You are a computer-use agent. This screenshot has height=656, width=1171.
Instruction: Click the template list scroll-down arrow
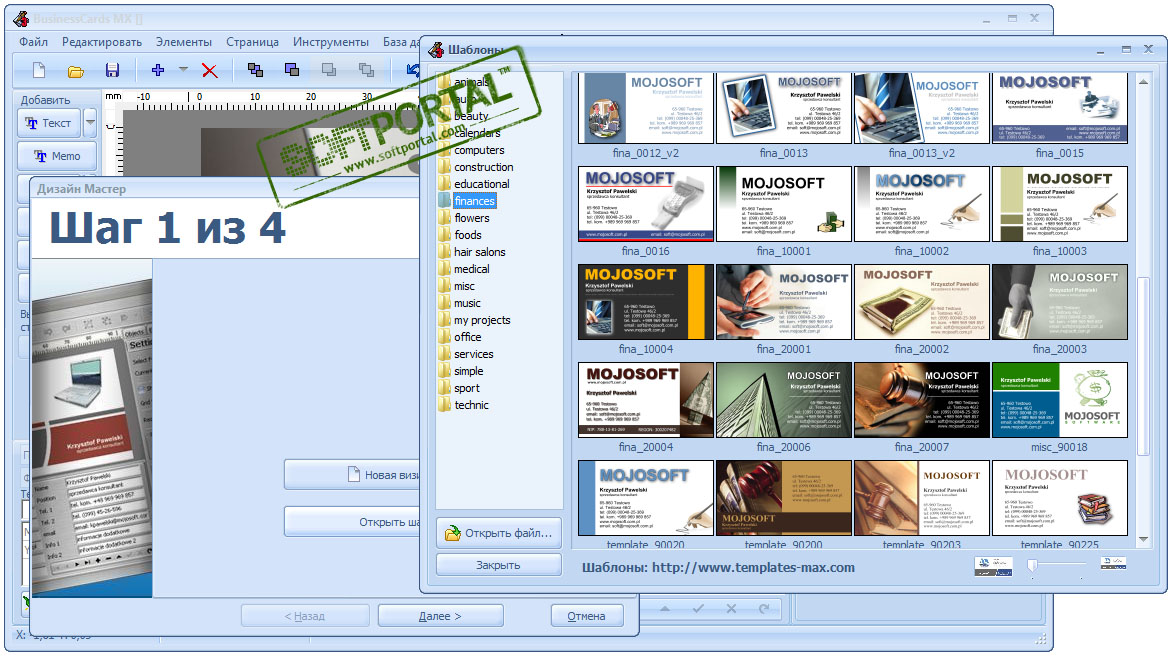(1143, 539)
